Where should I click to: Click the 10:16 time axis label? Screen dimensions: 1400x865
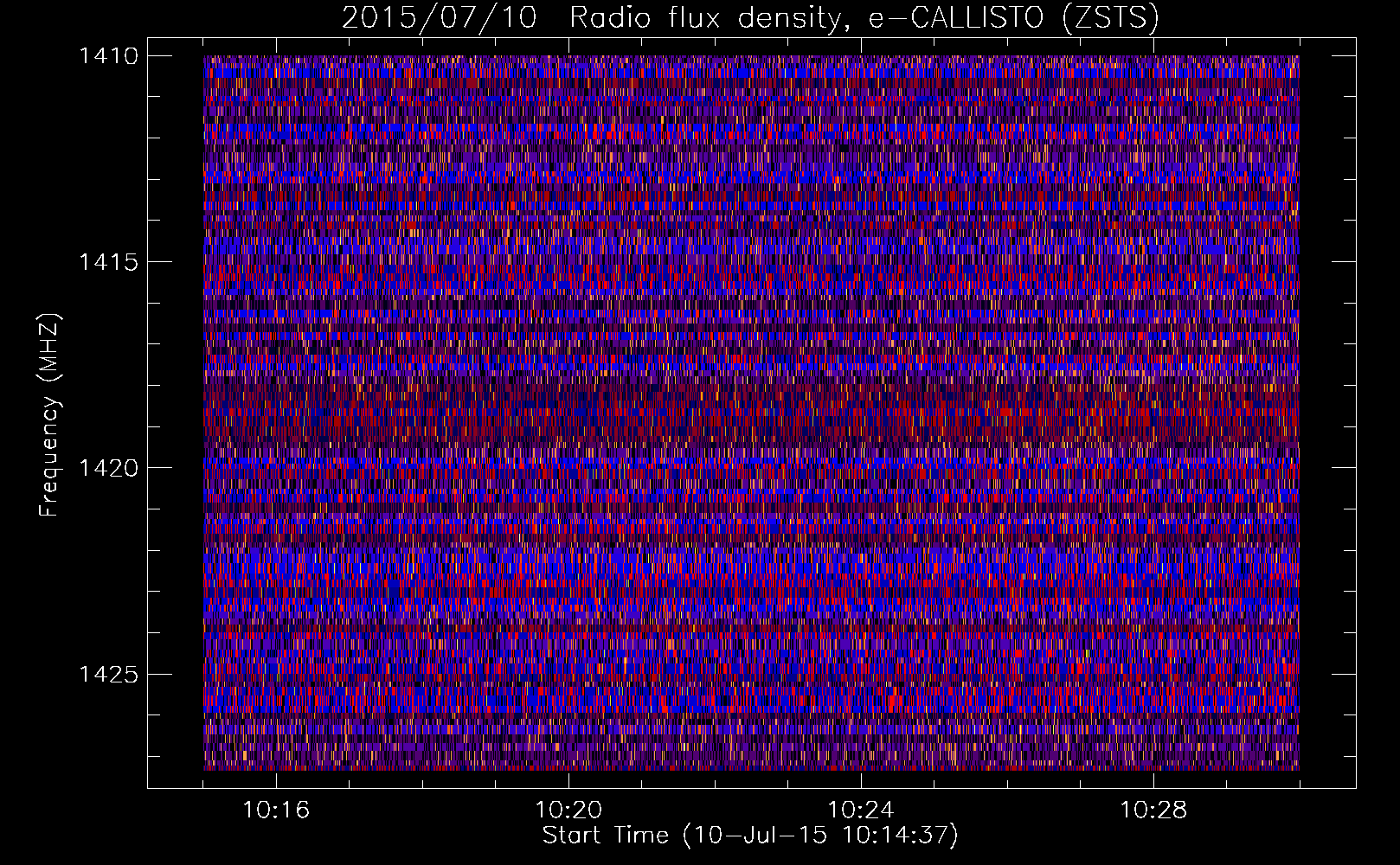pyautogui.click(x=276, y=811)
